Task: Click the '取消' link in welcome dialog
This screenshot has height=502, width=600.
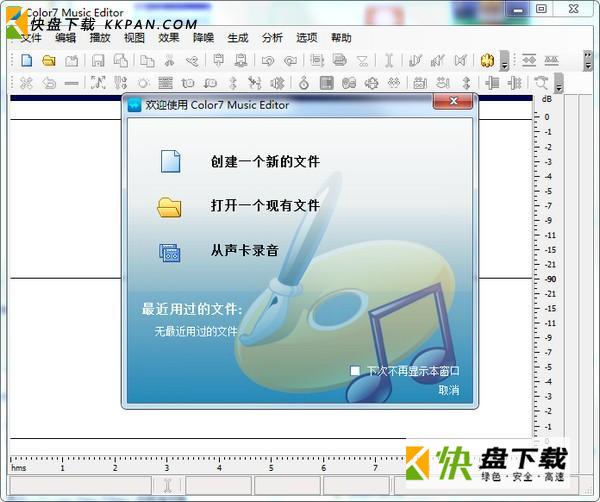Action: [448, 390]
